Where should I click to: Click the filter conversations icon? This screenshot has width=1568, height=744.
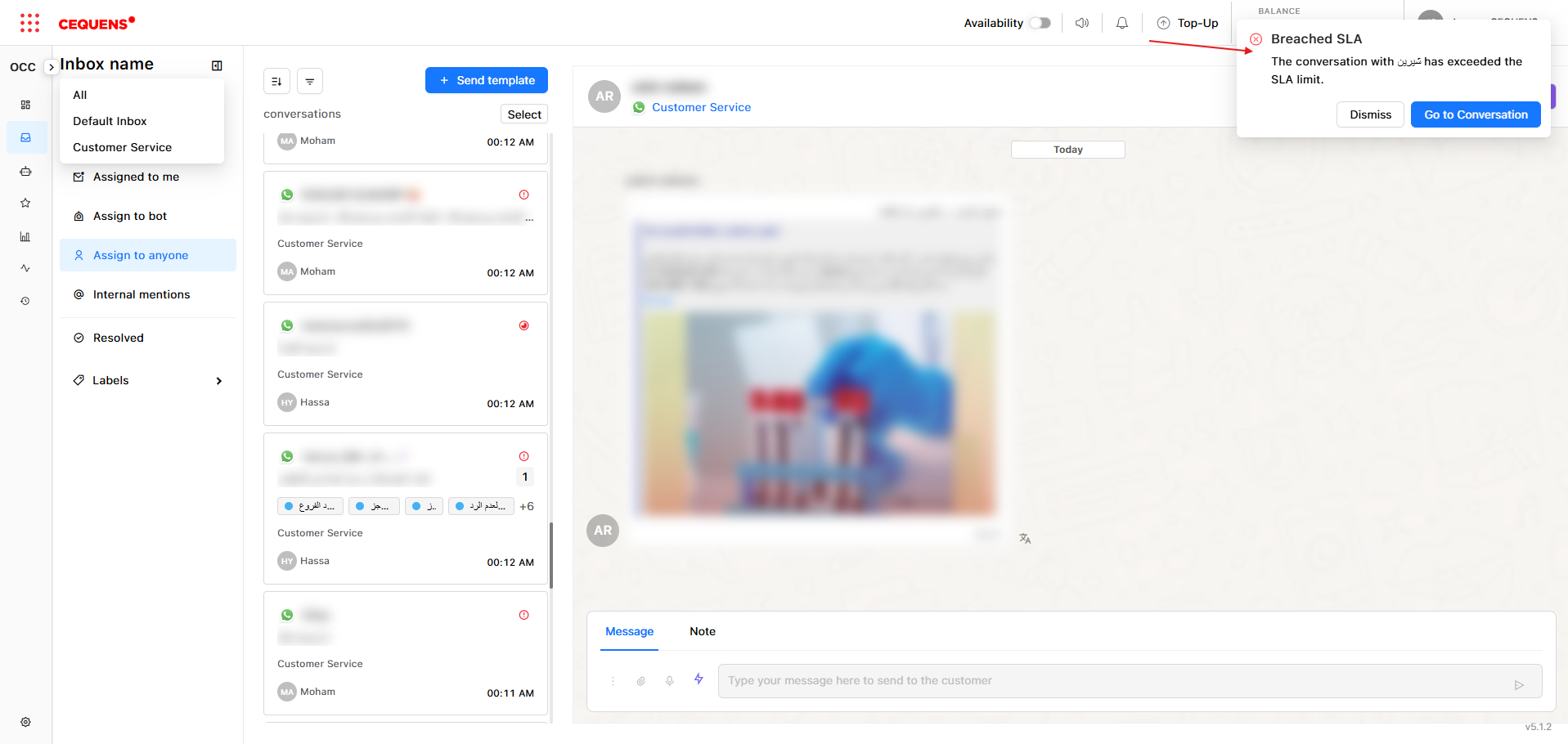[309, 81]
